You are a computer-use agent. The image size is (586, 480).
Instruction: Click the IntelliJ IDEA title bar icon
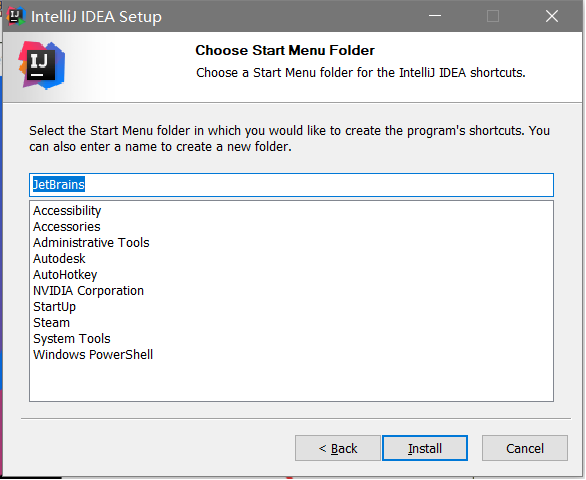pos(15,16)
